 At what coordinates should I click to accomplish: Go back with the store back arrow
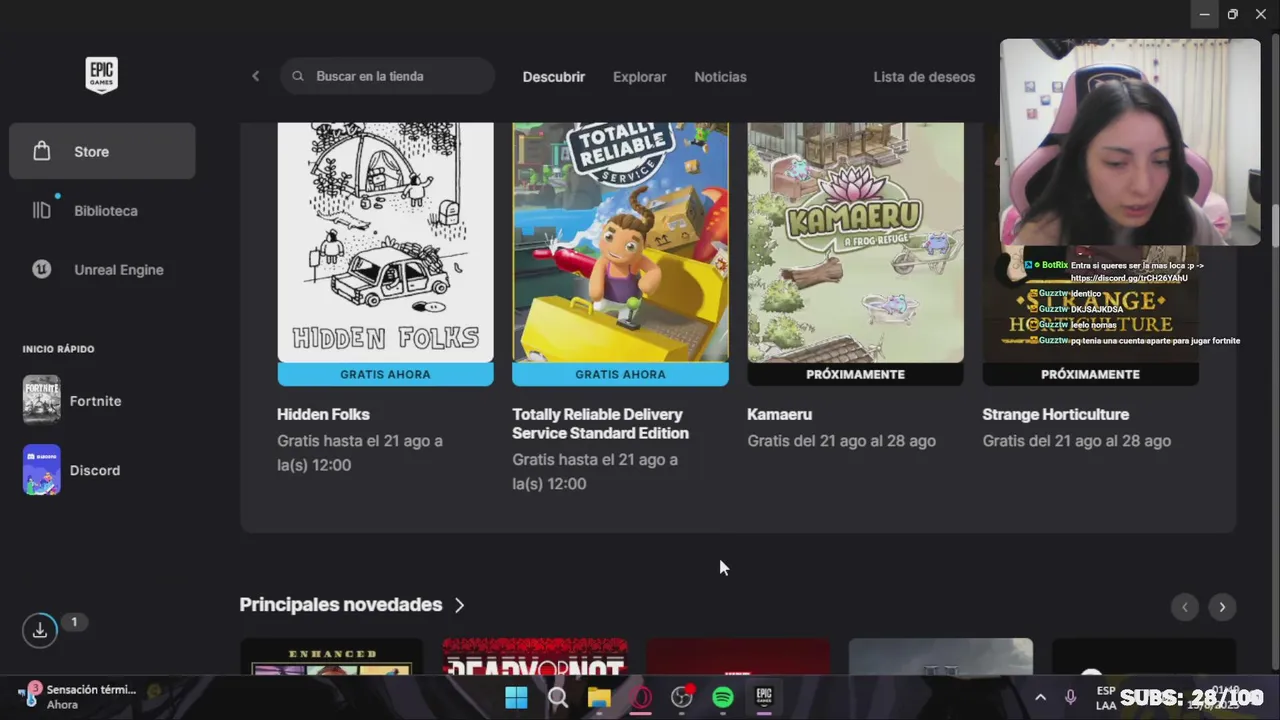pos(255,76)
